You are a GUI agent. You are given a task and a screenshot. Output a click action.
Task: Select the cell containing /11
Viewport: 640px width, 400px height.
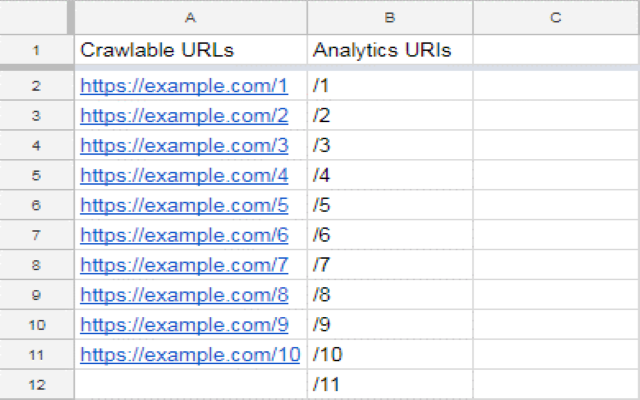pos(390,384)
